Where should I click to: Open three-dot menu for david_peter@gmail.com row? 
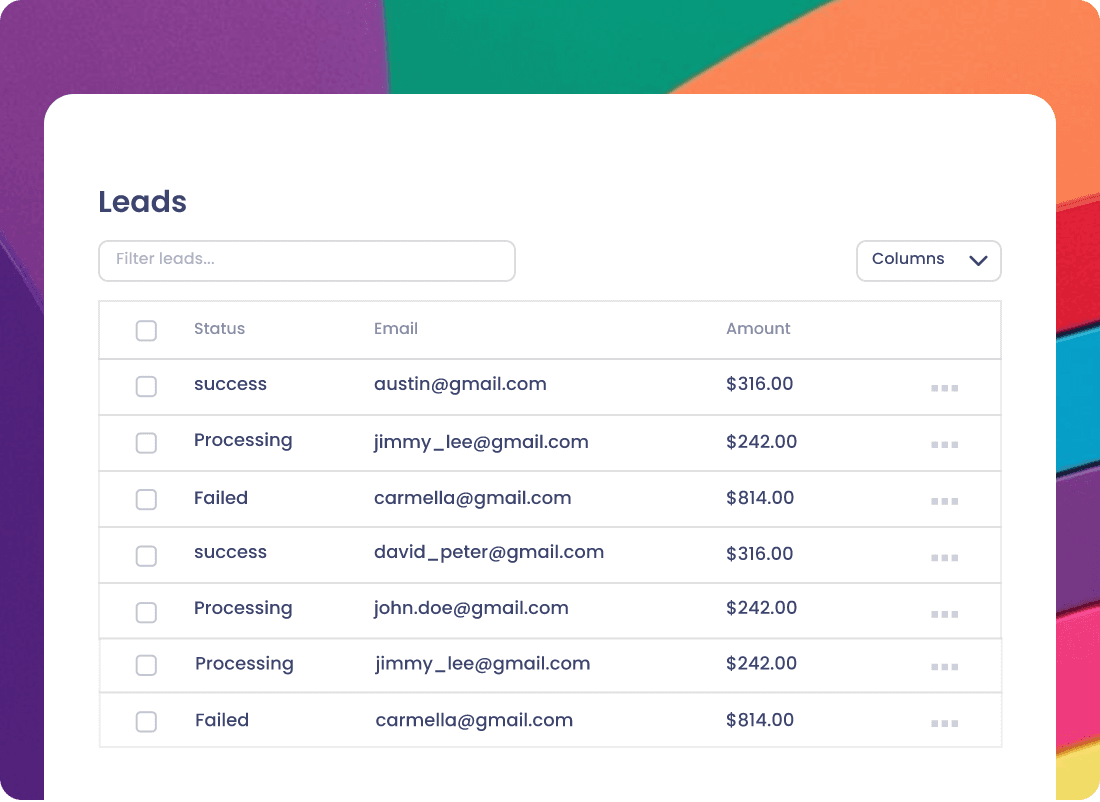944,558
